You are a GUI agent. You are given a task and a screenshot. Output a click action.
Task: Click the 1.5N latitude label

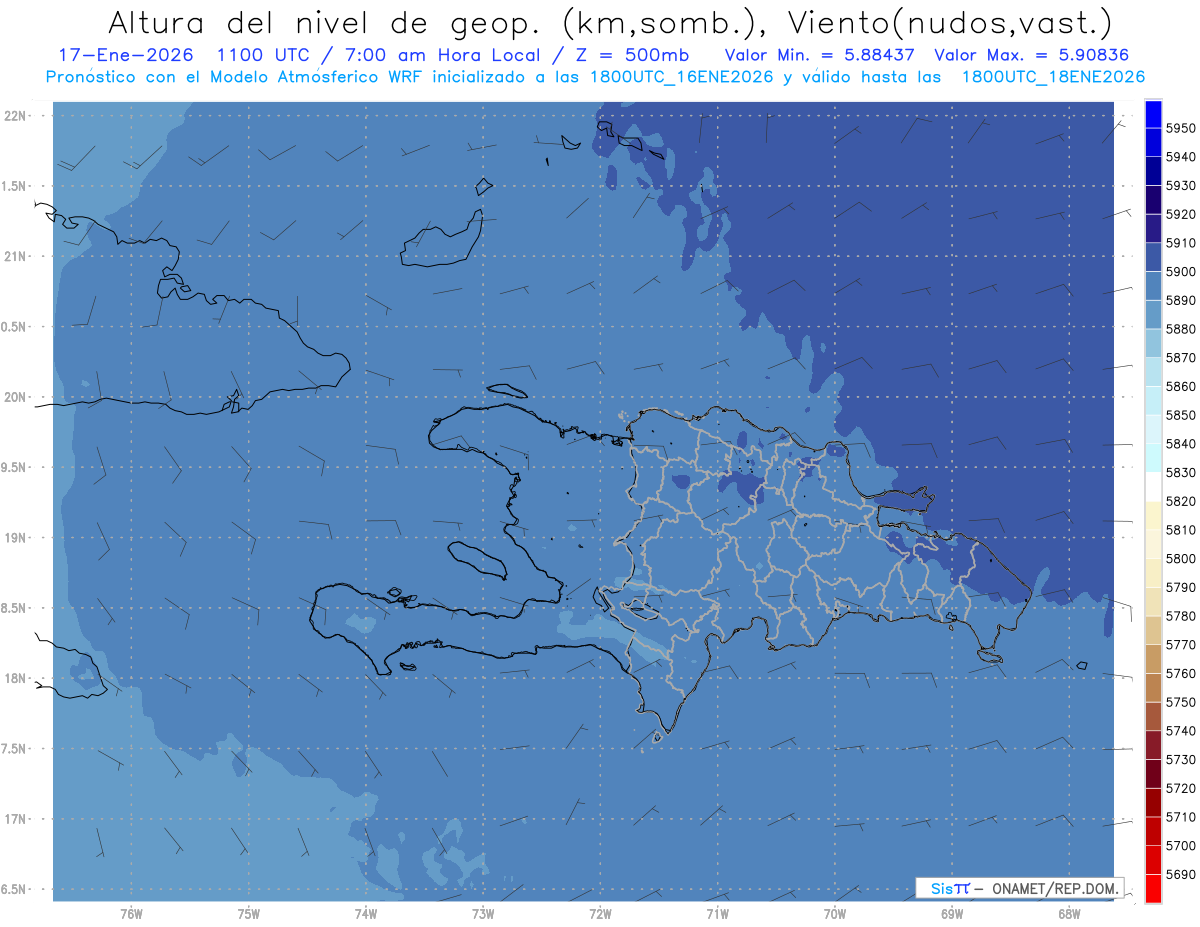[13, 186]
